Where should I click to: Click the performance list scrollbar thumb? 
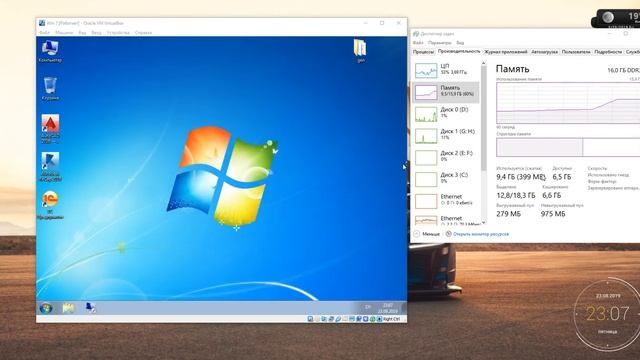point(484,118)
